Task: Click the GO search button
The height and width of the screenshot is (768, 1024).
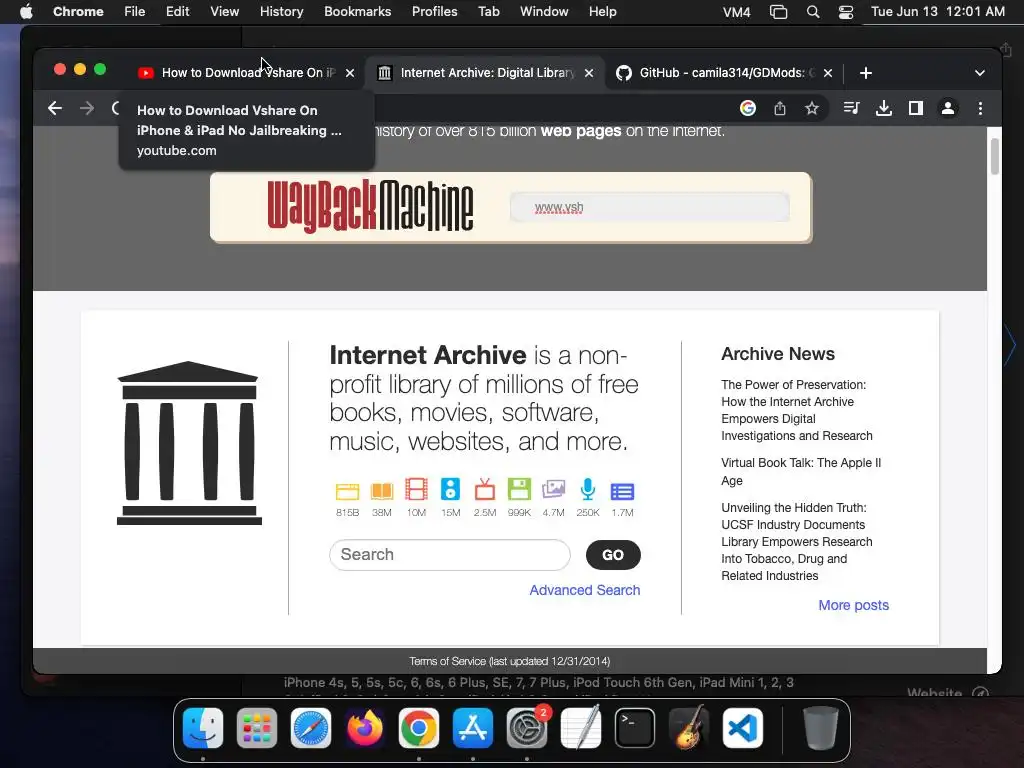Action: (x=613, y=554)
